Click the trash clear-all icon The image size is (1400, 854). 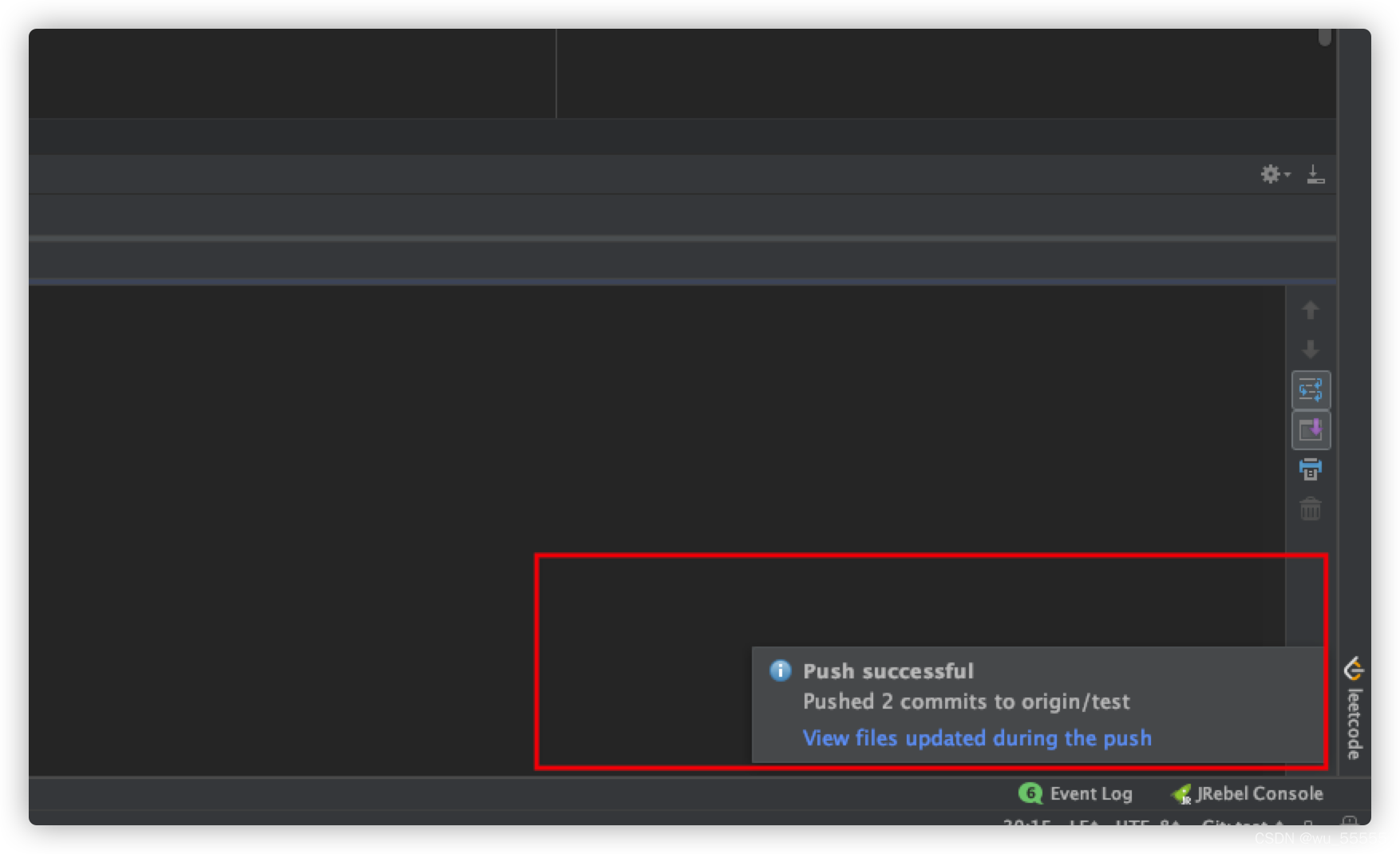[x=1310, y=508]
